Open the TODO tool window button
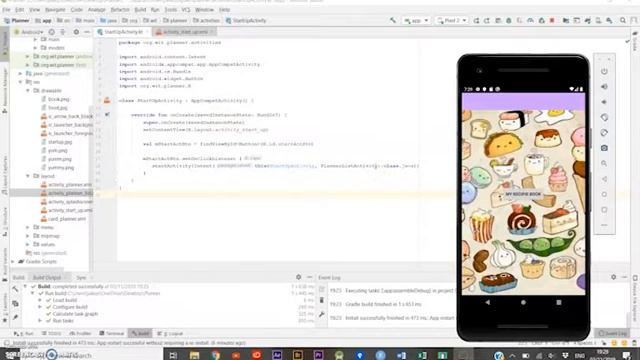This screenshot has height=360, width=640. (x=51, y=333)
